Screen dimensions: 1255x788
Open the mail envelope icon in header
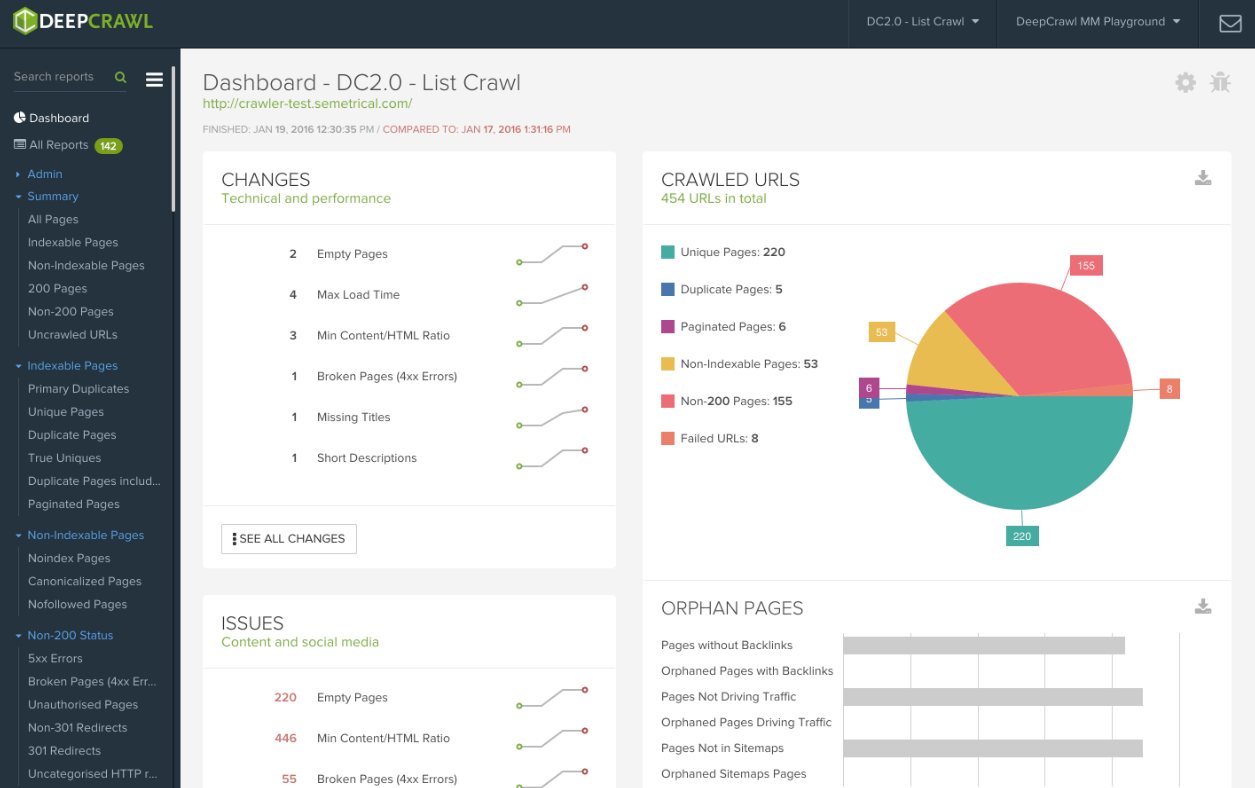click(x=1230, y=23)
